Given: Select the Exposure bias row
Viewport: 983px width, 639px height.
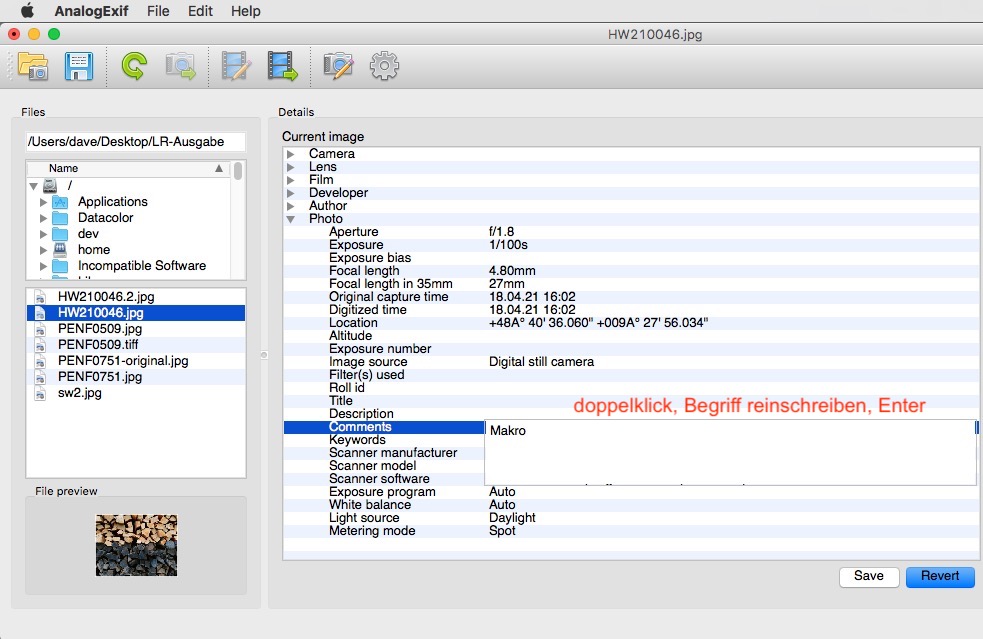Looking at the screenshot, I should point(631,258).
